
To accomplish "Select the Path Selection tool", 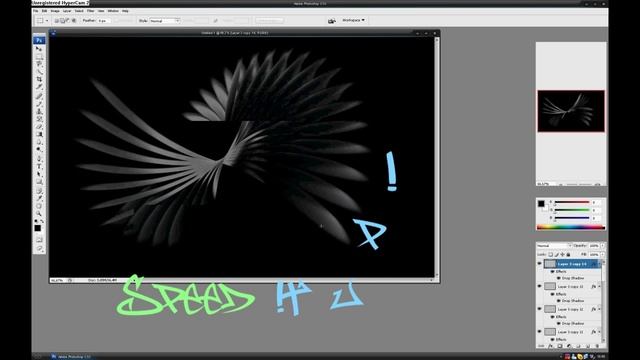I will tap(39, 174).
